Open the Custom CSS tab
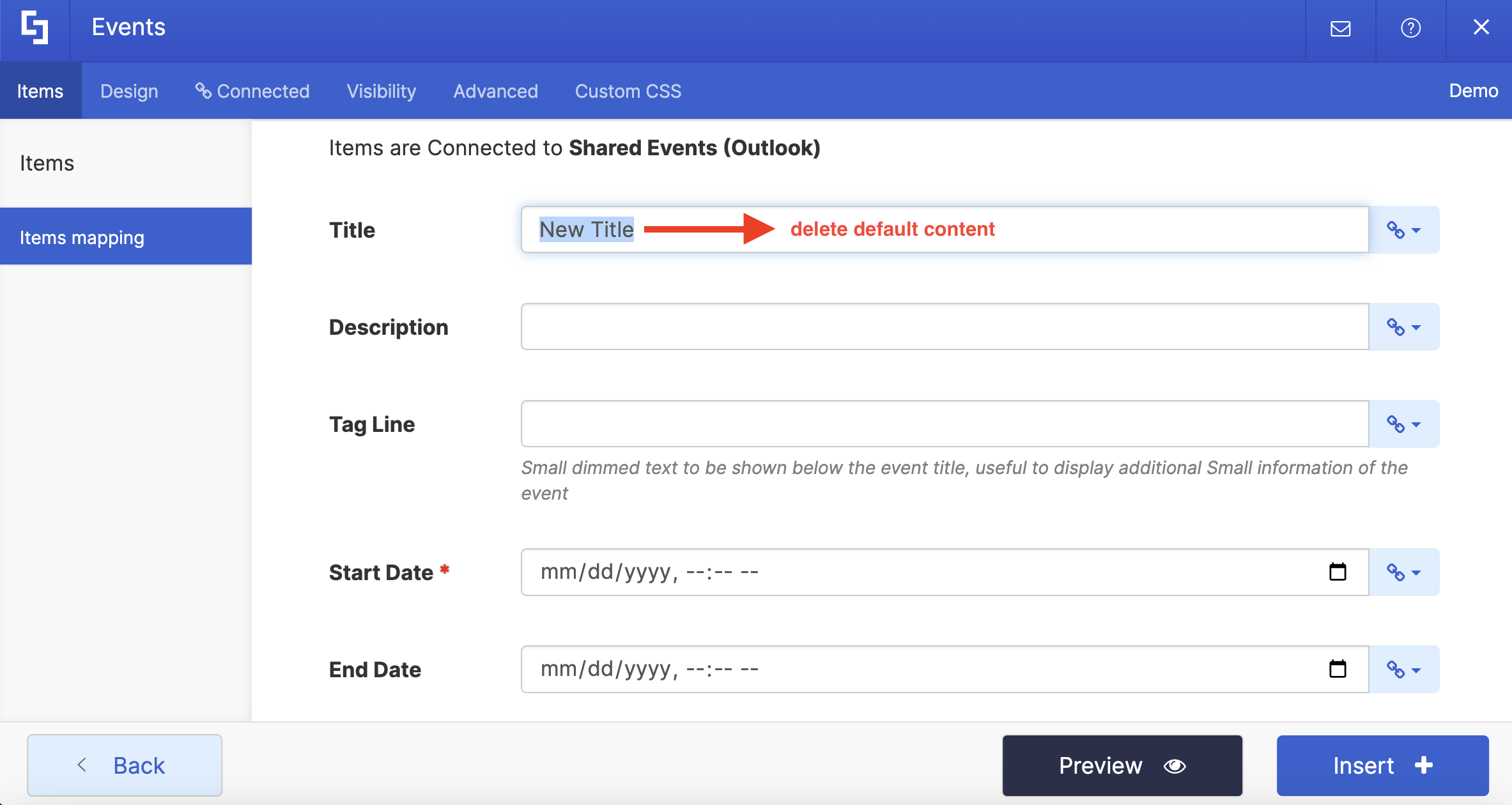Screen dimensions: 1512x805 click(x=628, y=91)
